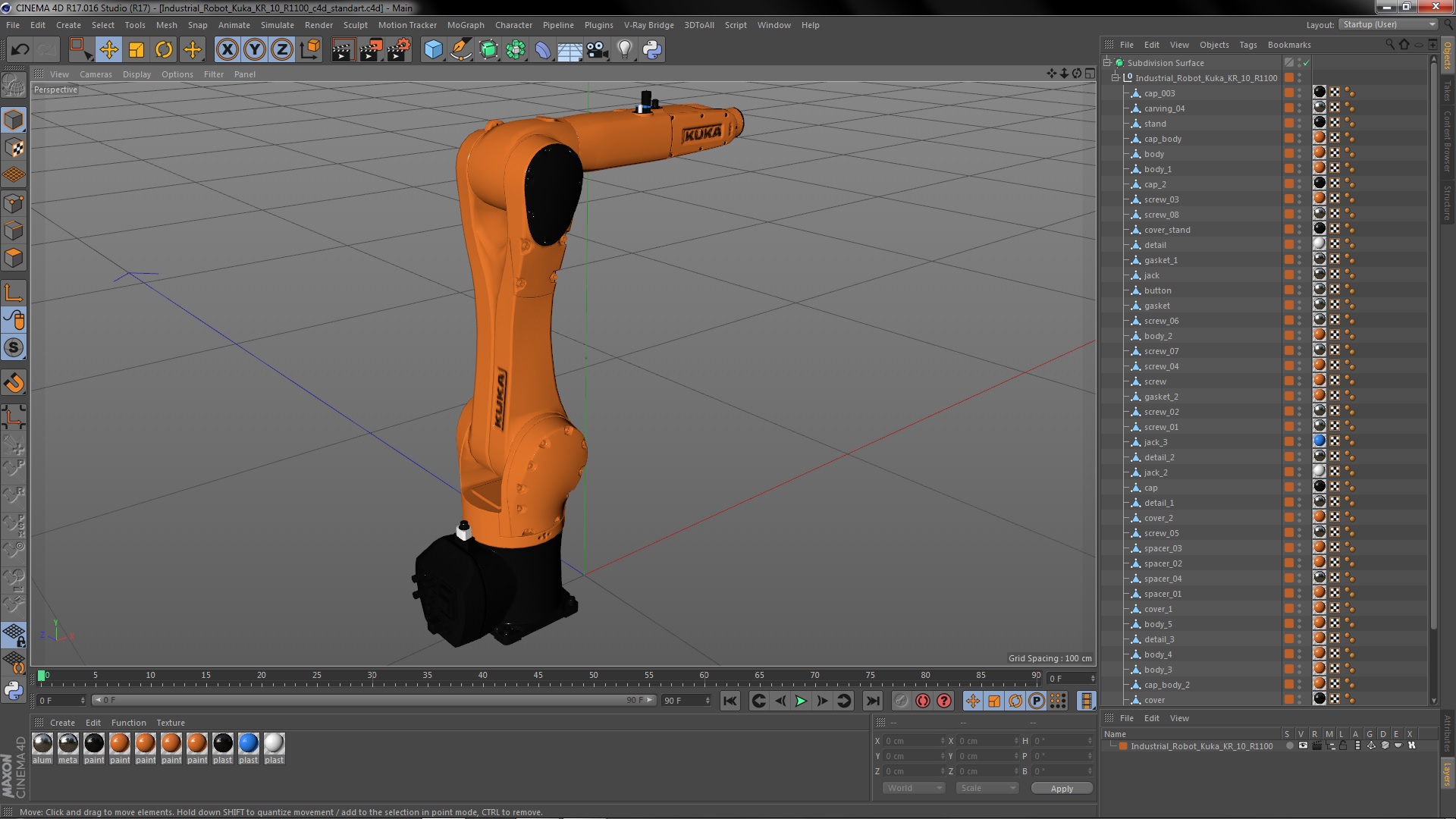Activate the Move tool in toolbar
Image resolution: width=1456 pixels, height=819 pixels.
pos(108,50)
